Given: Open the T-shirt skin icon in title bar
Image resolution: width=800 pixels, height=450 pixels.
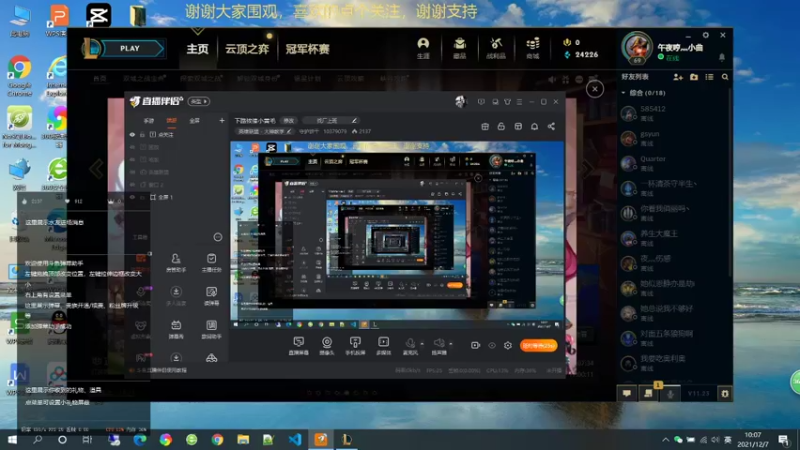Looking at the screenshot, I should (507, 102).
